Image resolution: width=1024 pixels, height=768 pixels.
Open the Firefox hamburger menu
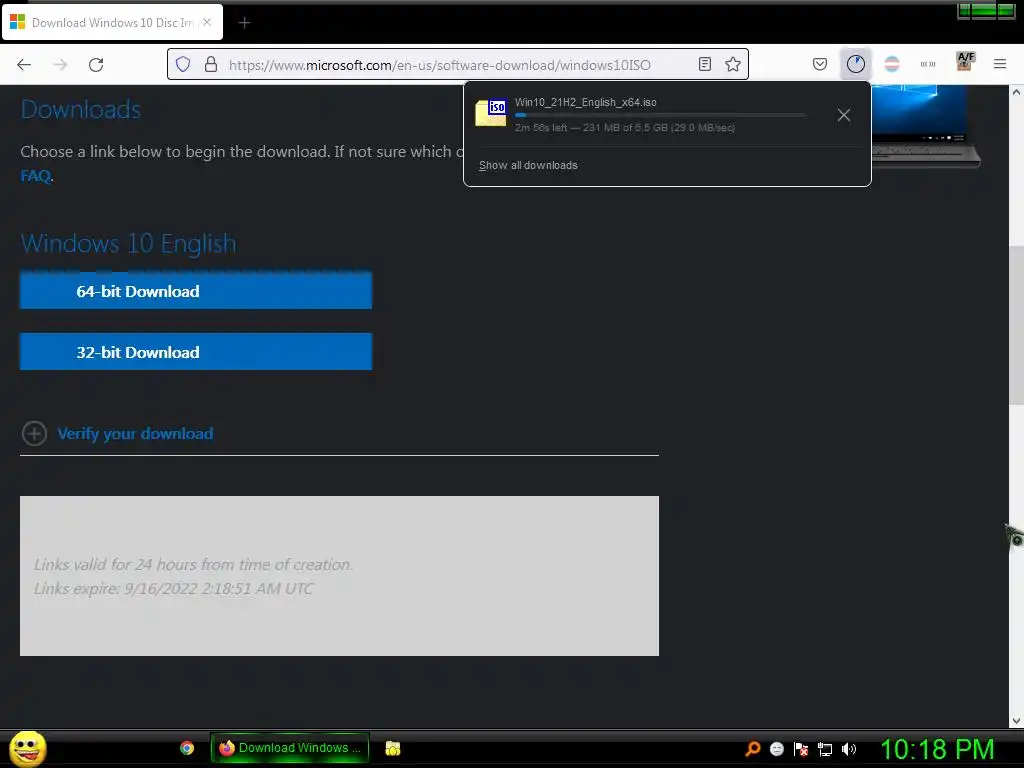coord(1000,64)
